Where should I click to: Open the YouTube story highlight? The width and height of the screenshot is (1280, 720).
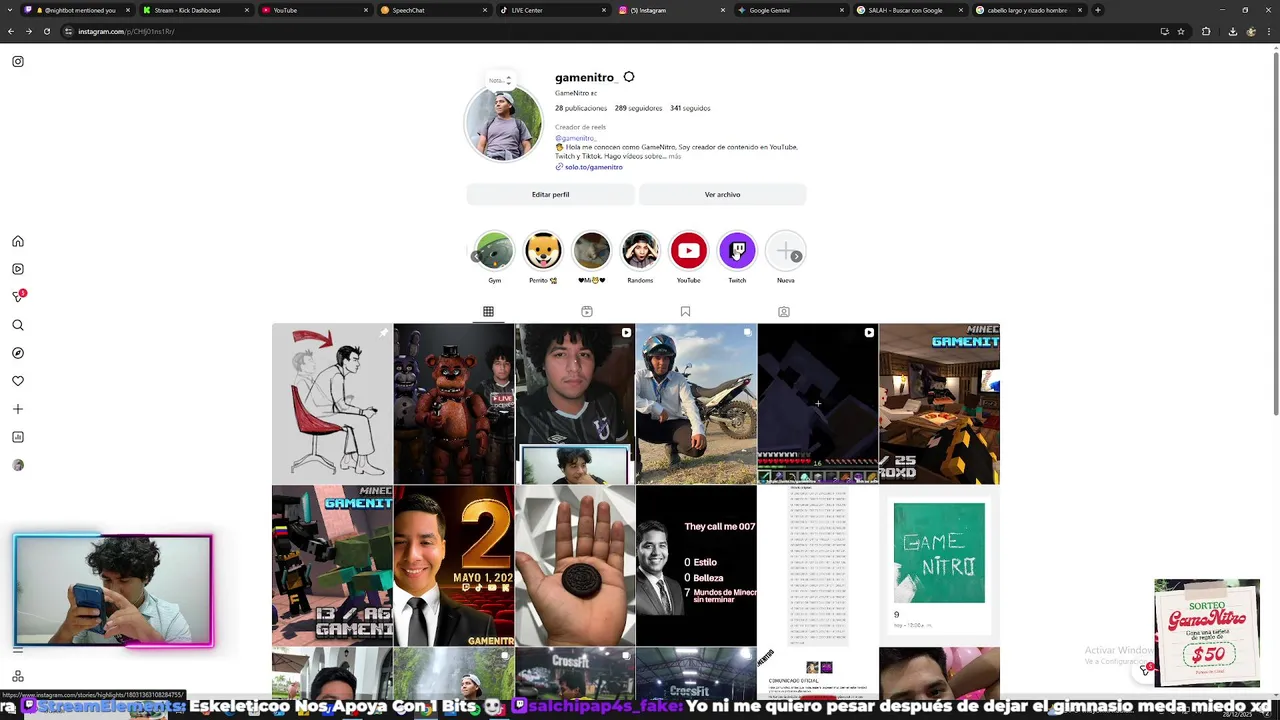[x=689, y=251]
